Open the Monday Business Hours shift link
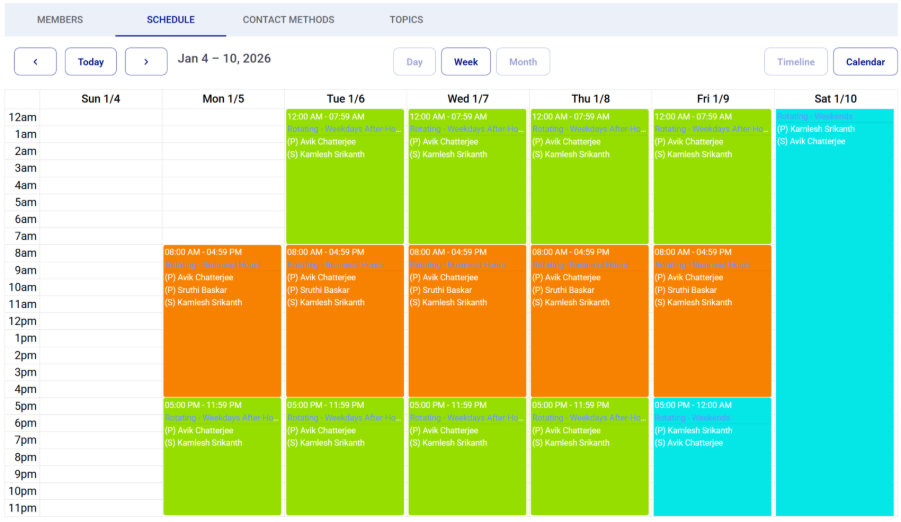The height and width of the screenshot is (522, 901). (212, 265)
